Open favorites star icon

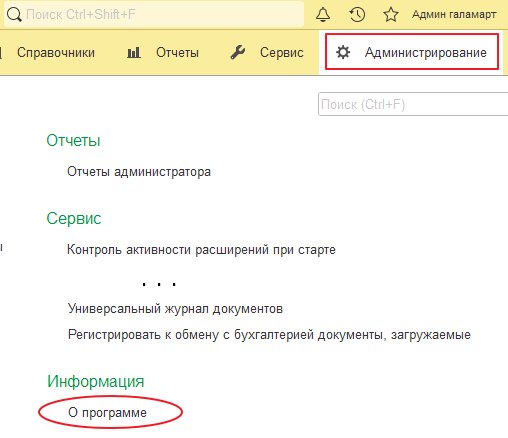[x=391, y=15]
